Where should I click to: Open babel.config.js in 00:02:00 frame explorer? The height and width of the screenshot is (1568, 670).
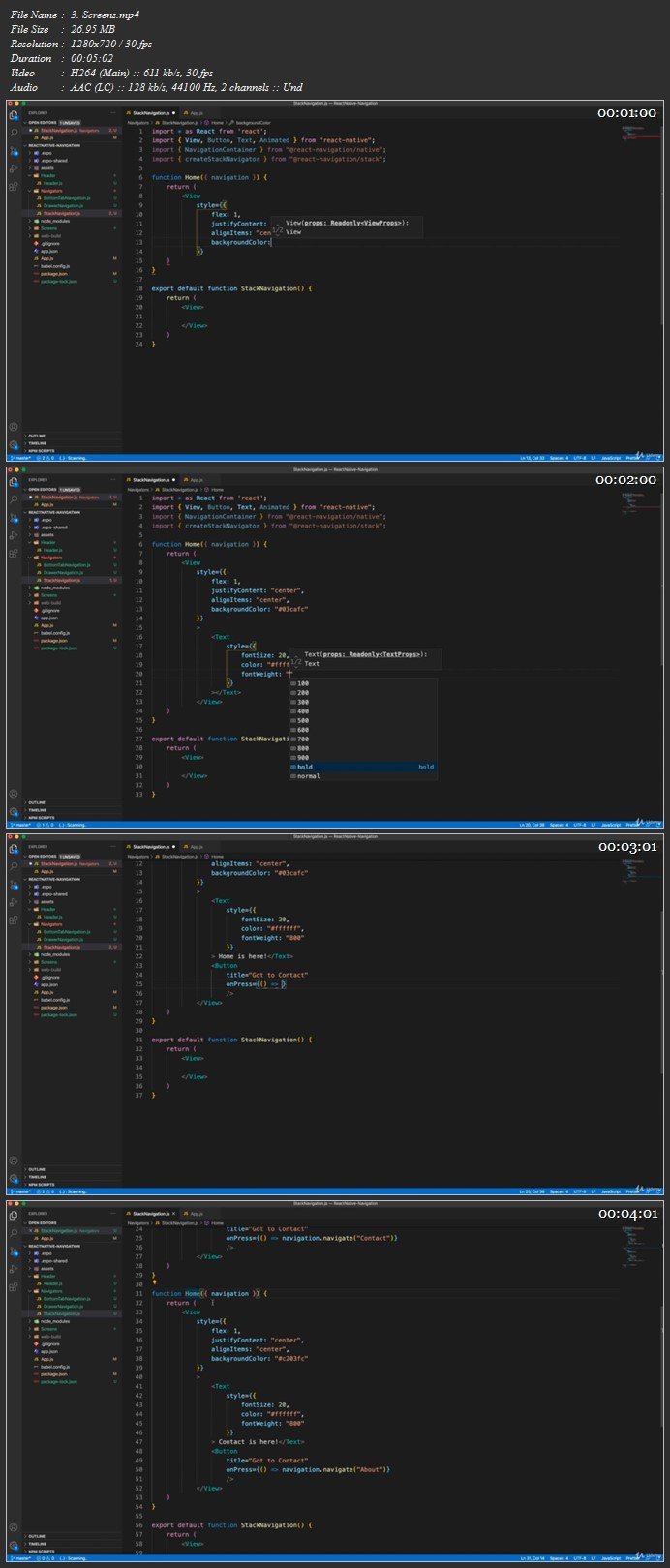coord(73,633)
